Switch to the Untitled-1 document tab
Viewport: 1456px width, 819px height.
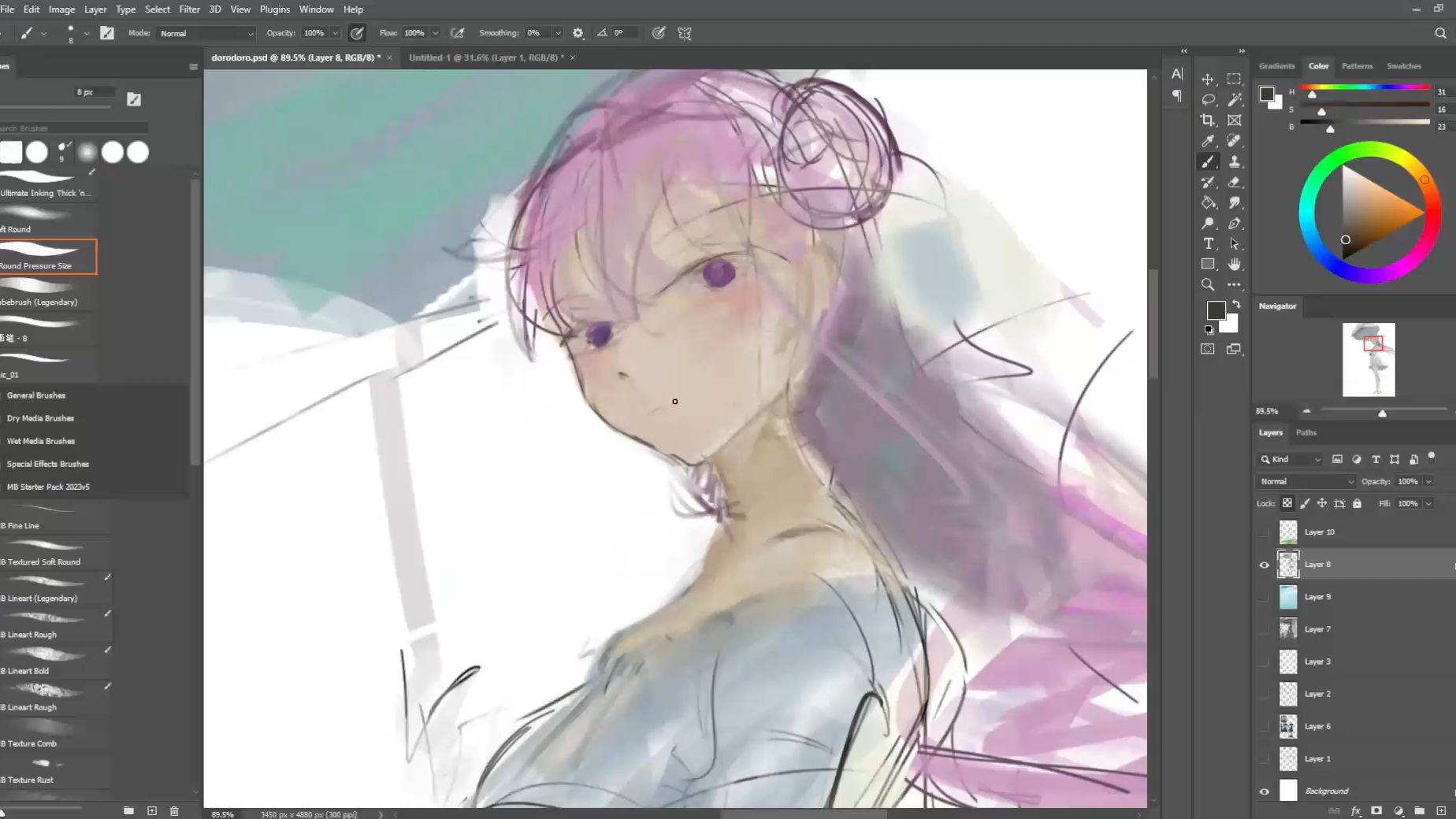pyautogui.click(x=485, y=57)
